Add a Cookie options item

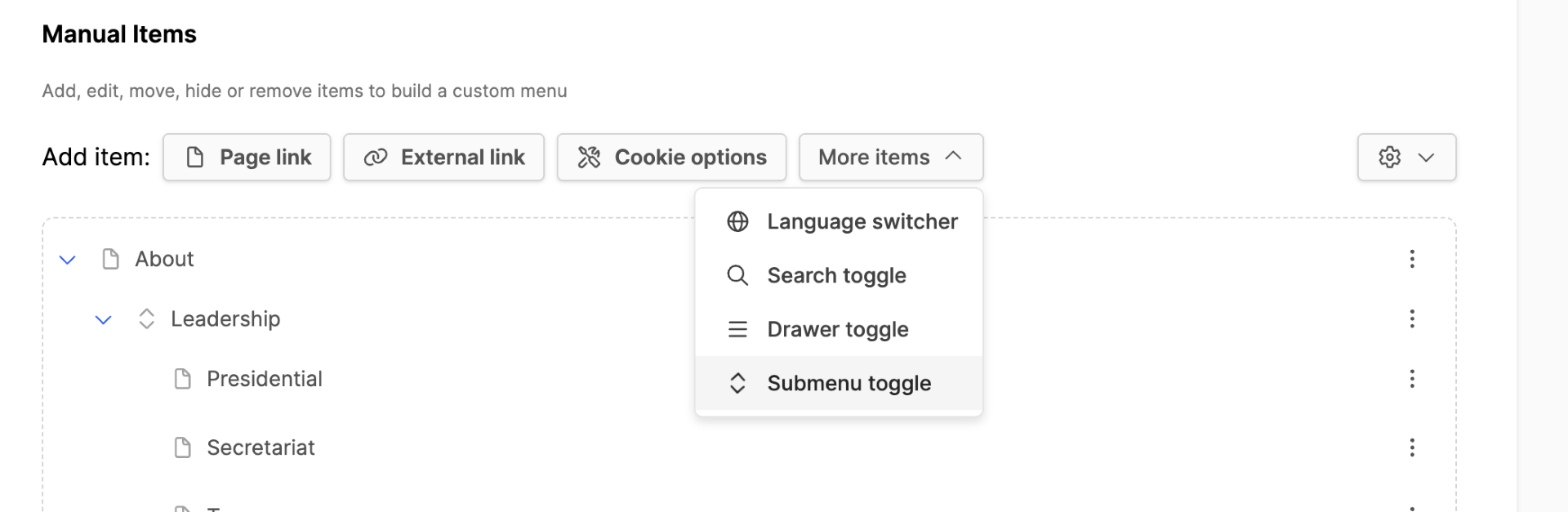pos(671,157)
